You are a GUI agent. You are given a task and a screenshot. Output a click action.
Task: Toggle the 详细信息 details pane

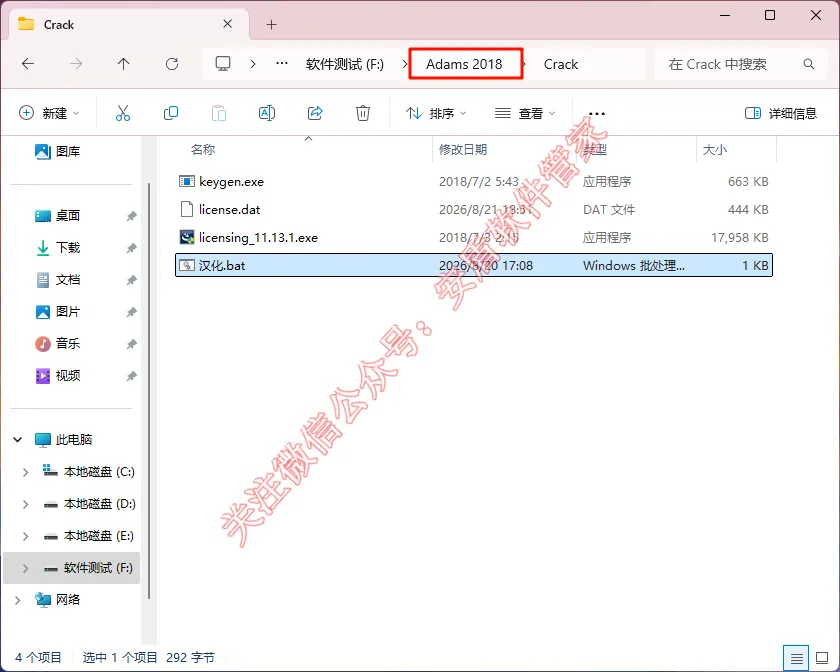click(781, 113)
